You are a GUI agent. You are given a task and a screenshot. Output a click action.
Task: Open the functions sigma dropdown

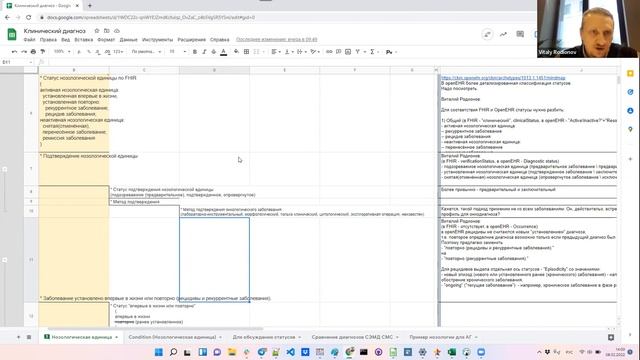coord(373,52)
